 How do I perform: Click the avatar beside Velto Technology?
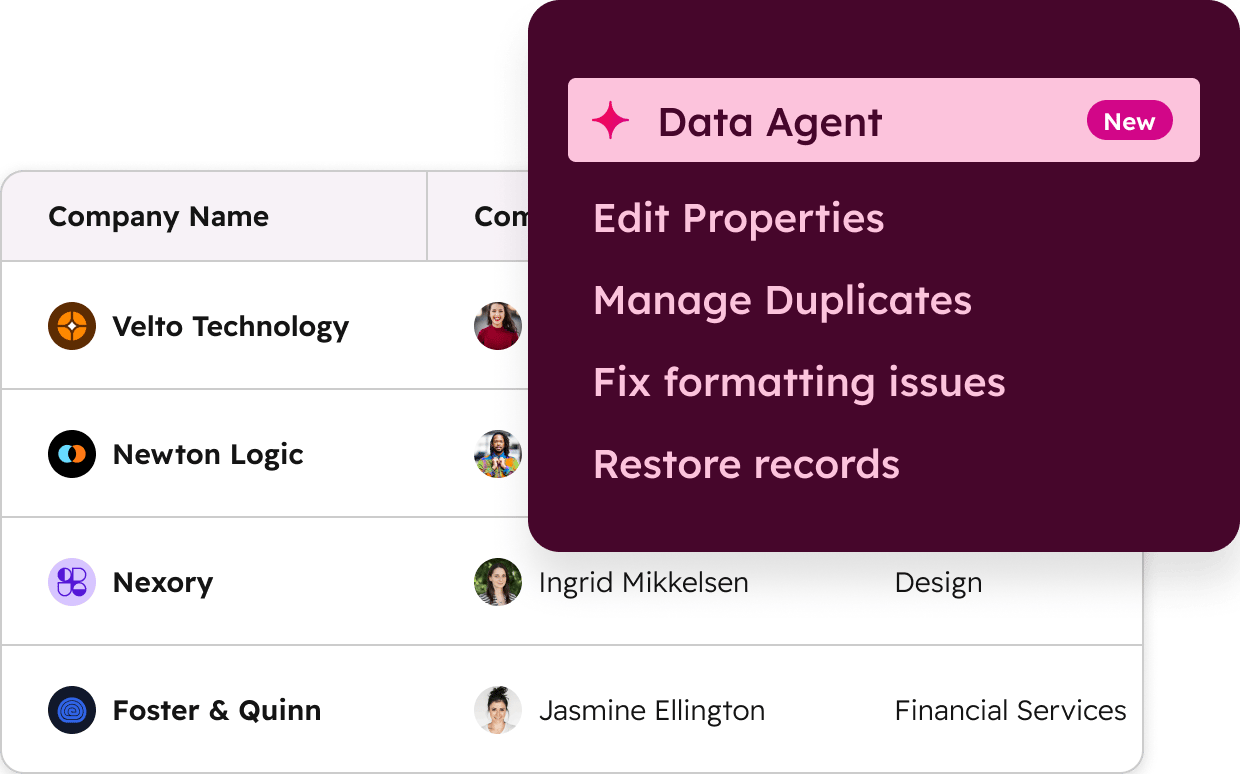(x=497, y=326)
